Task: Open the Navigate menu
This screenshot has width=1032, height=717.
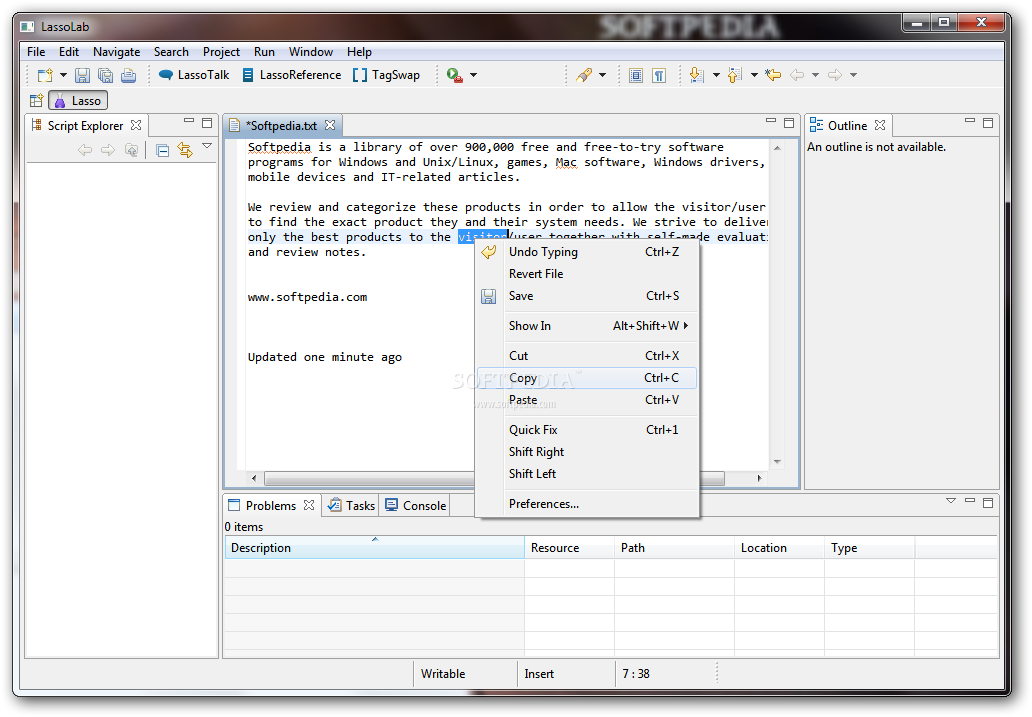Action: click(116, 52)
